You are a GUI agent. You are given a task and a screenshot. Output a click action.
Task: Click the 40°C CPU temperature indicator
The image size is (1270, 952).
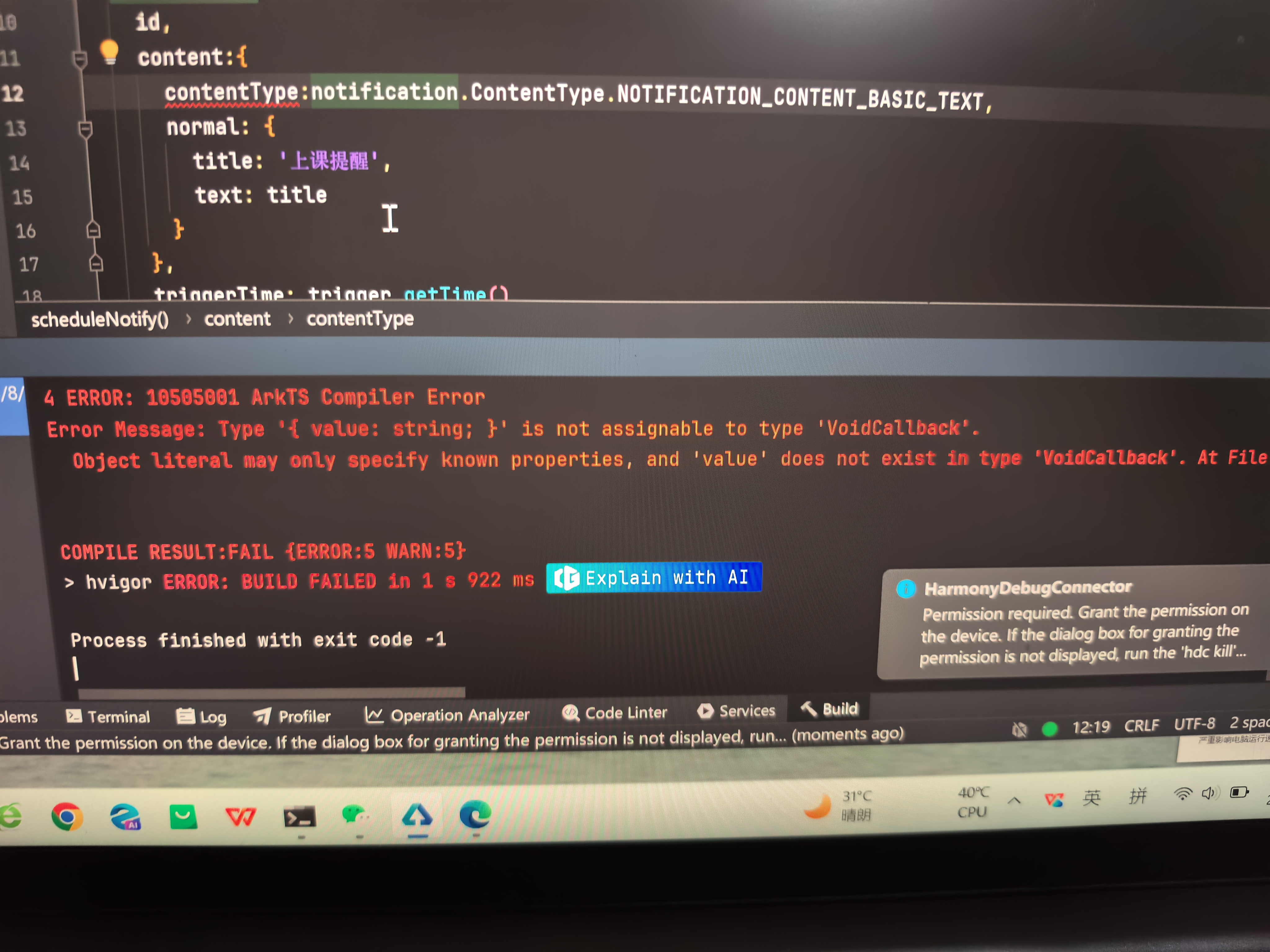click(x=973, y=802)
